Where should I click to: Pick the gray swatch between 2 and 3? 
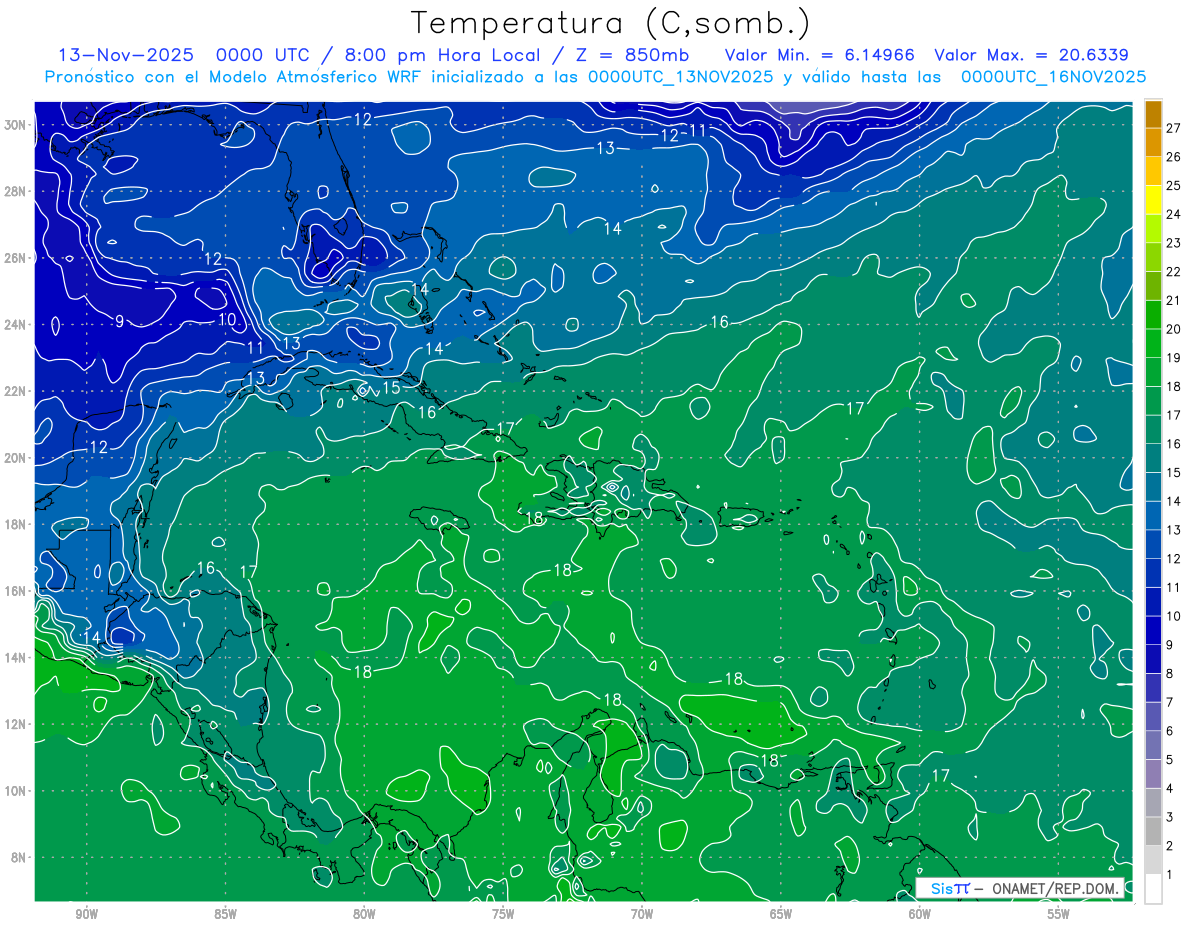(x=1153, y=831)
